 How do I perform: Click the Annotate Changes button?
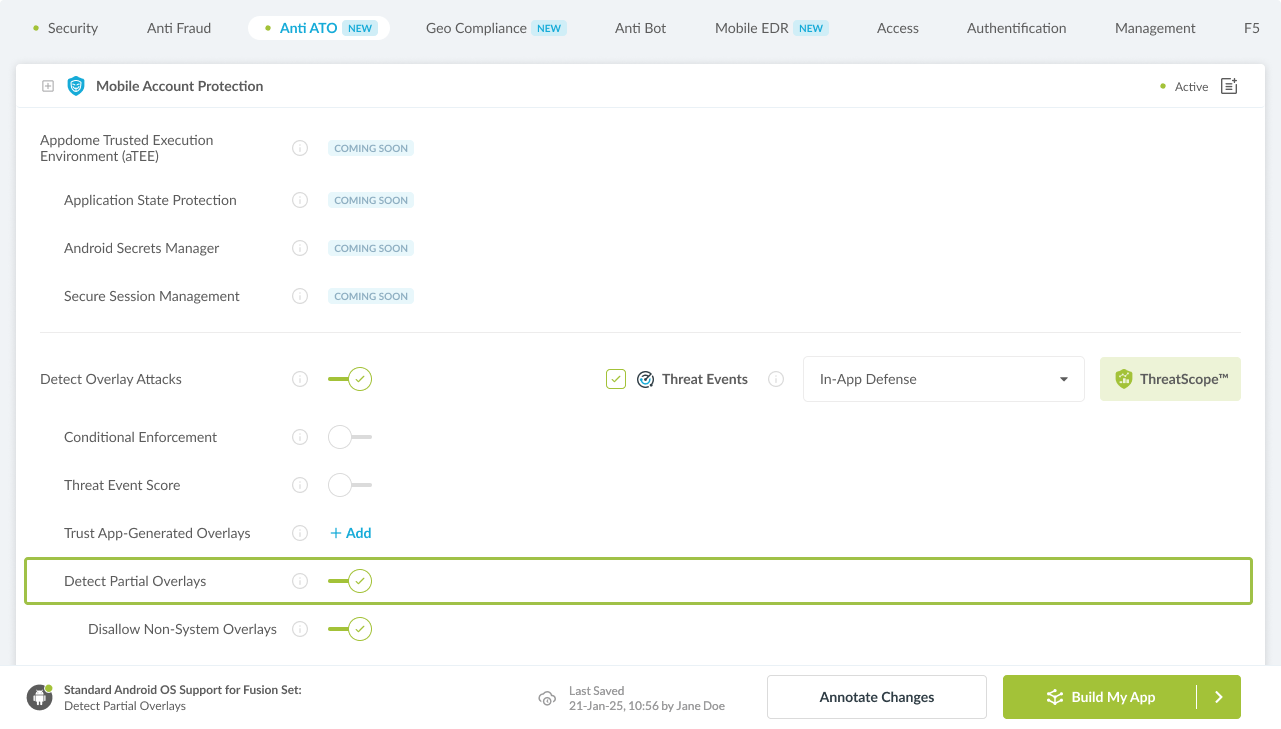[876, 697]
